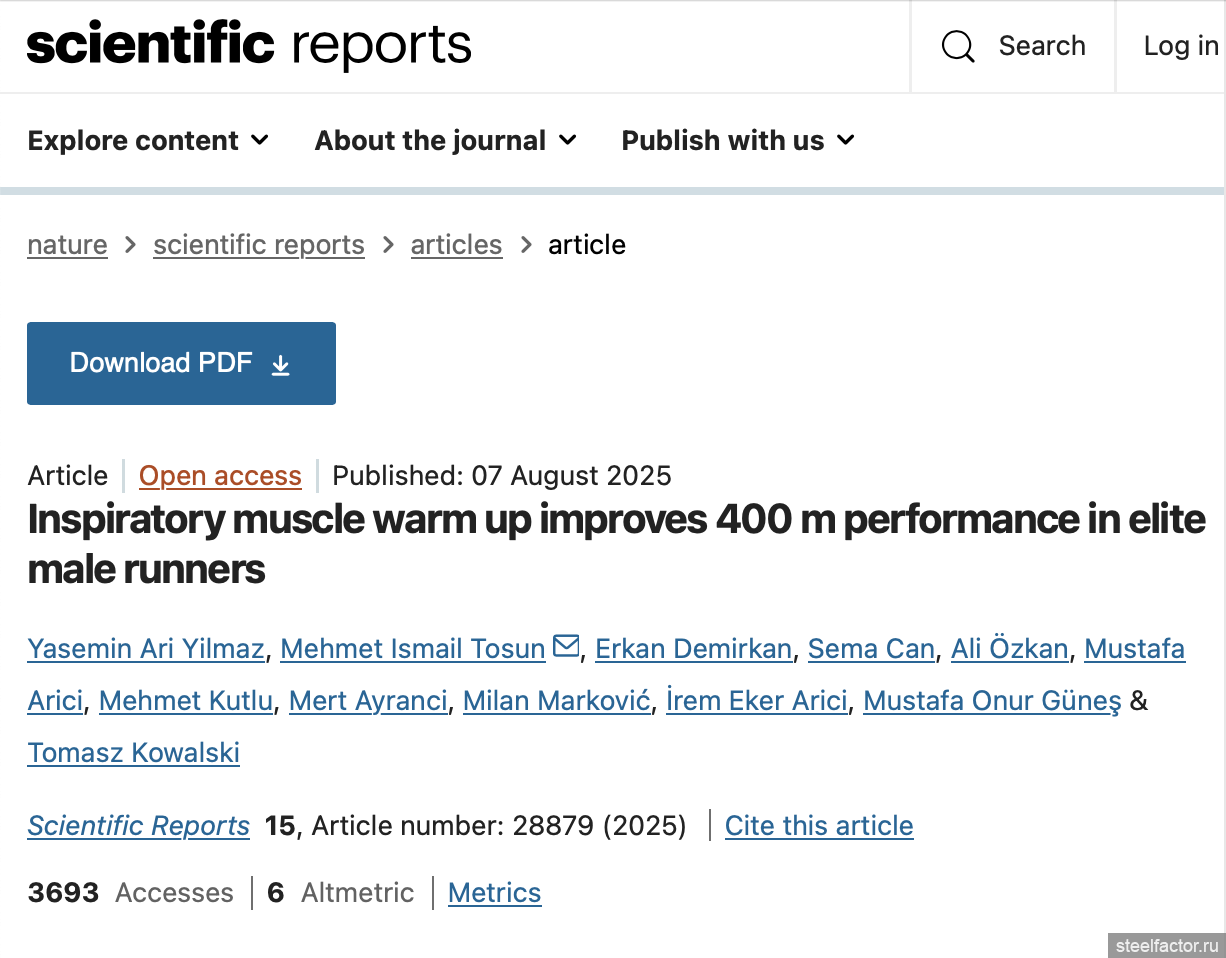
Task: Click author Sema Can
Action: (x=870, y=649)
